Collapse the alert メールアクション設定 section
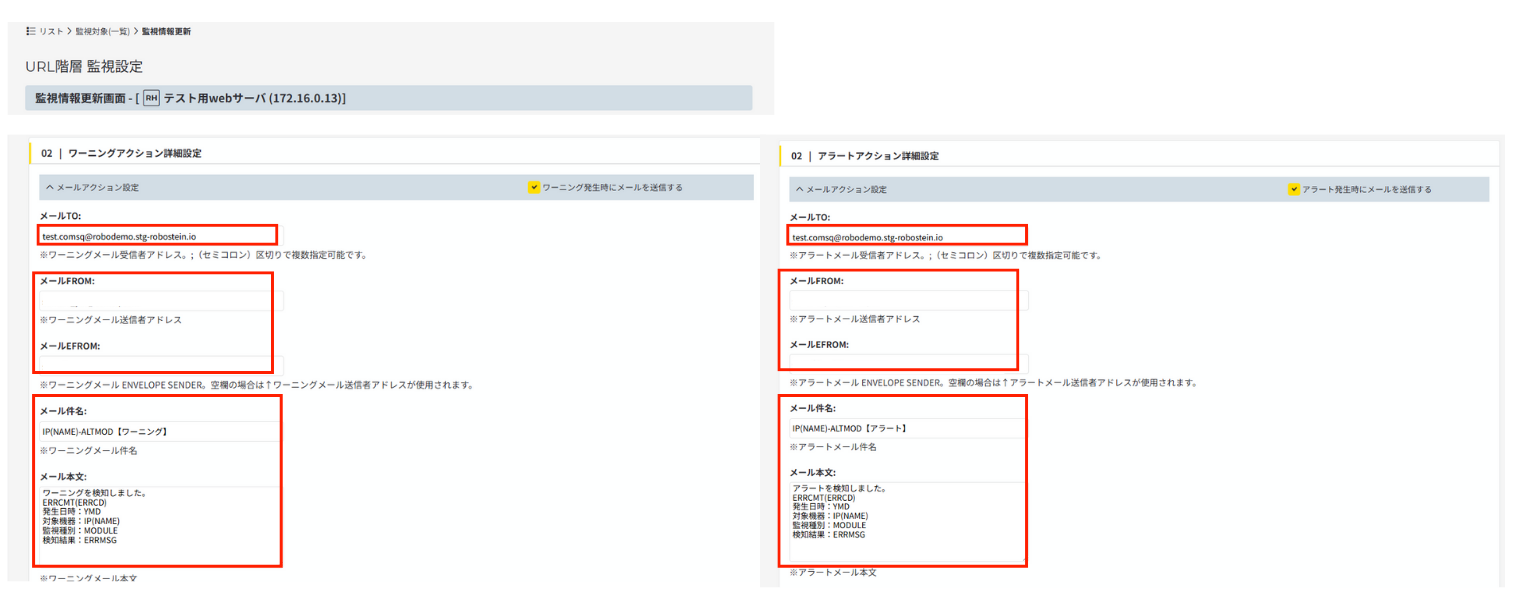Screen dimensions: 1520x600 tap(798, 189)
